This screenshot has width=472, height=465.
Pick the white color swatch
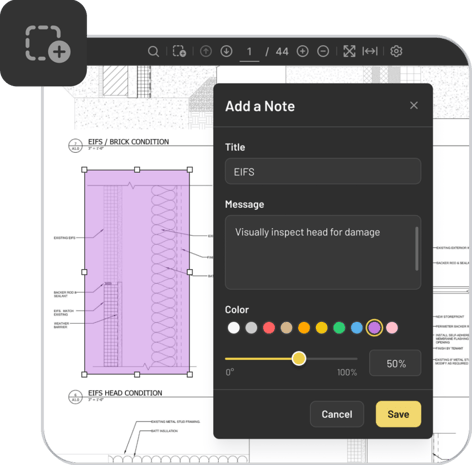234,328
